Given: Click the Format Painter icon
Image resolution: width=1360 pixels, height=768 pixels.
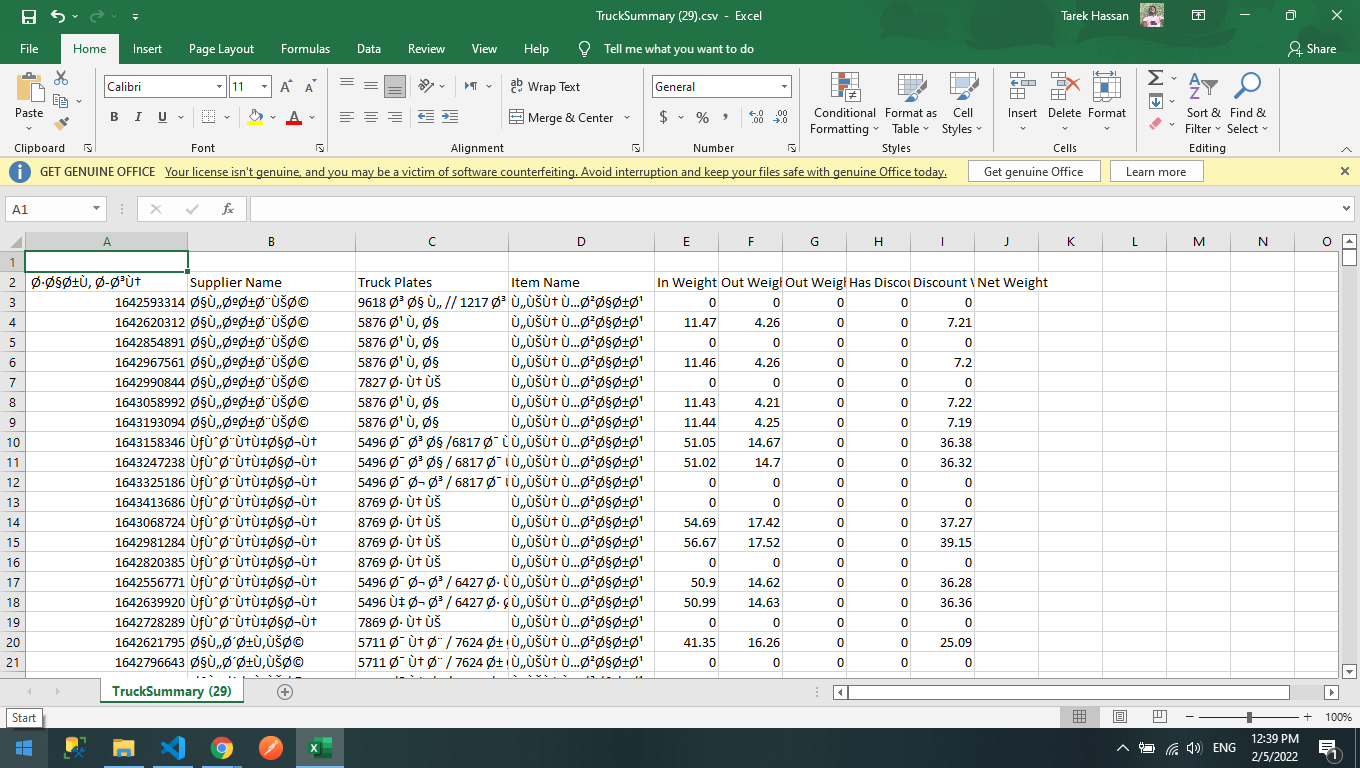Looking at the screenshot, I should click(60, 124).
